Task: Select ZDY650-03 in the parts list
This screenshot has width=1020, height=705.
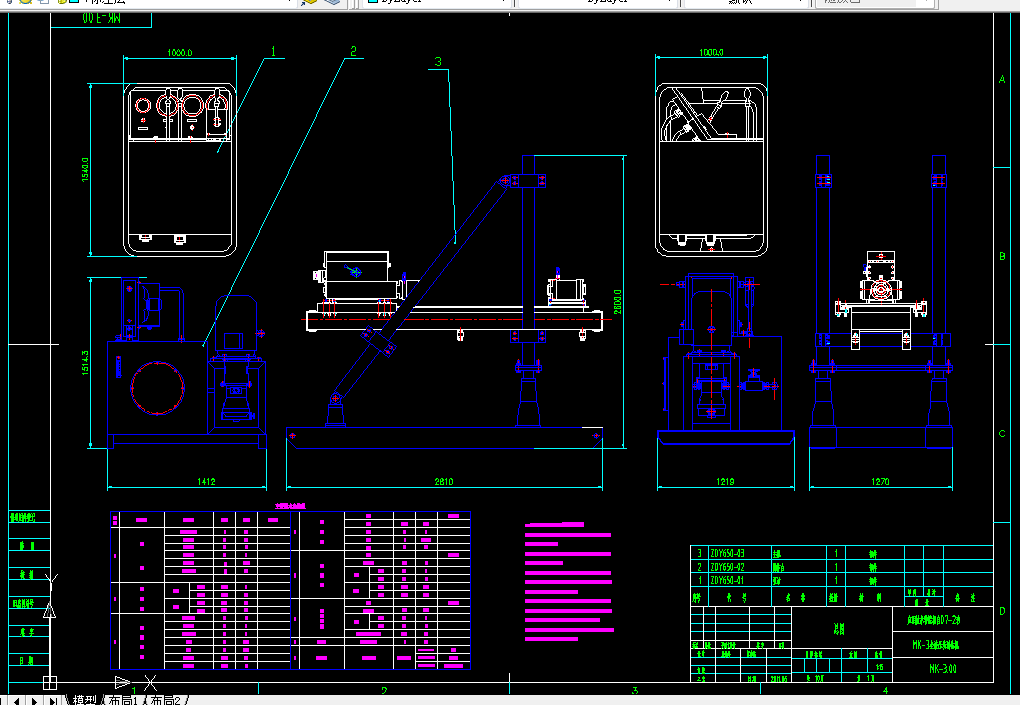Action: 727,553
